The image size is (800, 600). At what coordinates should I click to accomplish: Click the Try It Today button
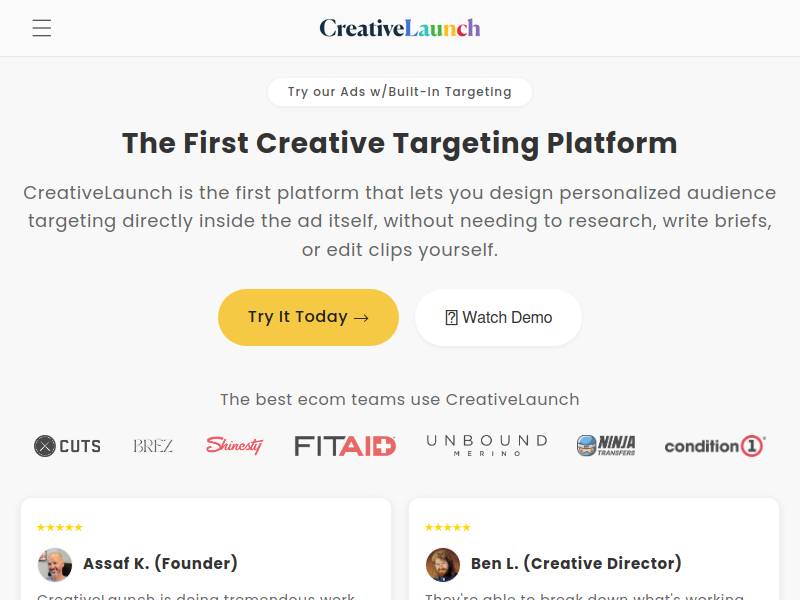tap(308, 317)
